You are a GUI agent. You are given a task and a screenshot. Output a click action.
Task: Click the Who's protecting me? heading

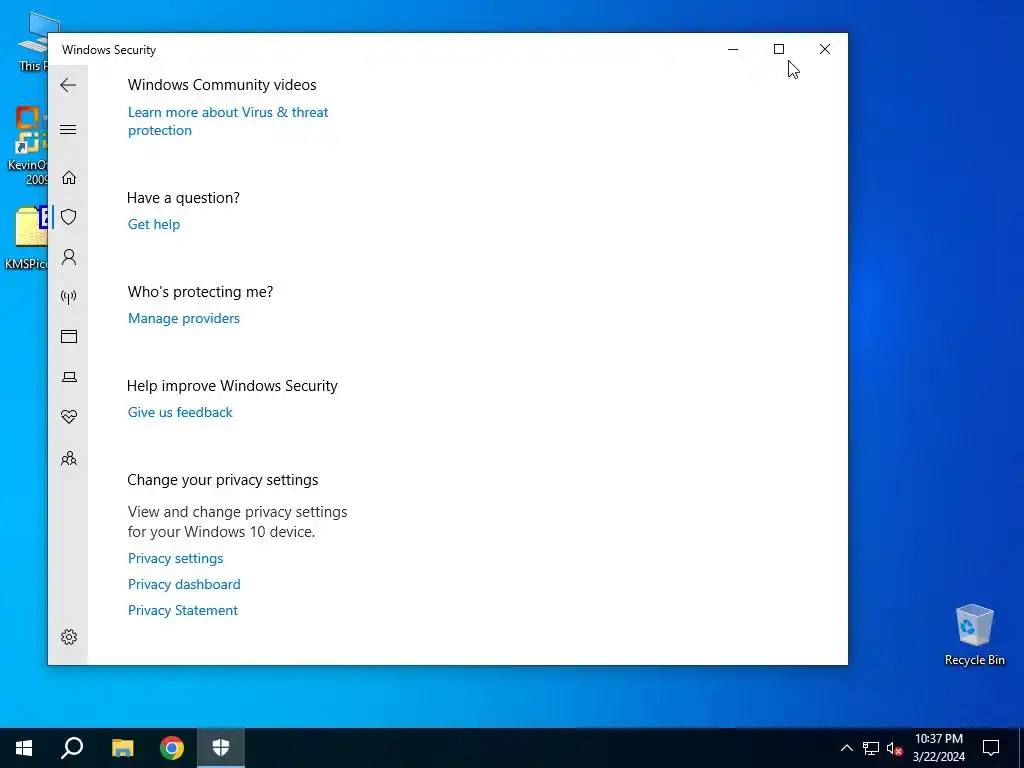pos(200,292)
